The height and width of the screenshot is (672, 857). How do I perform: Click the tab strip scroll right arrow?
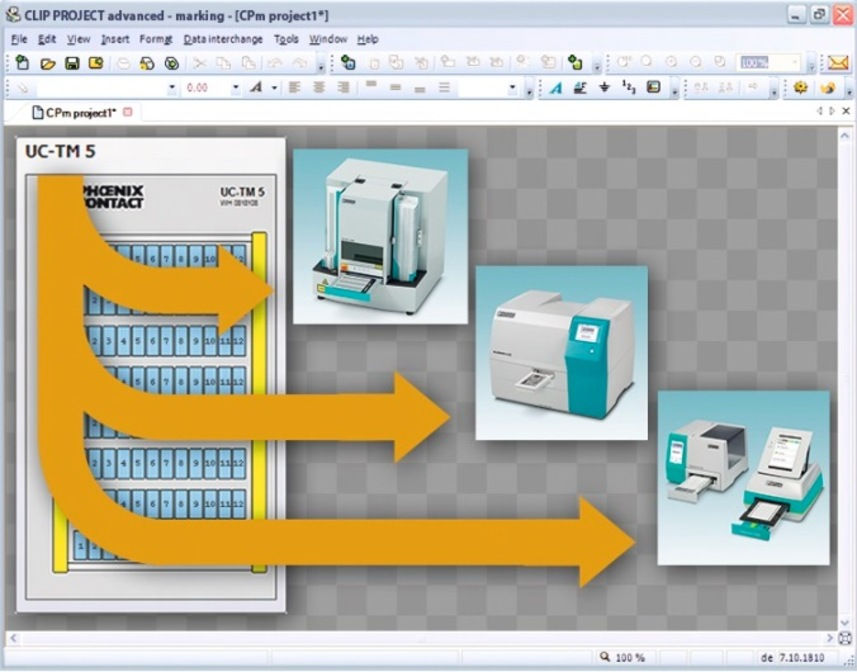(832, 111)
